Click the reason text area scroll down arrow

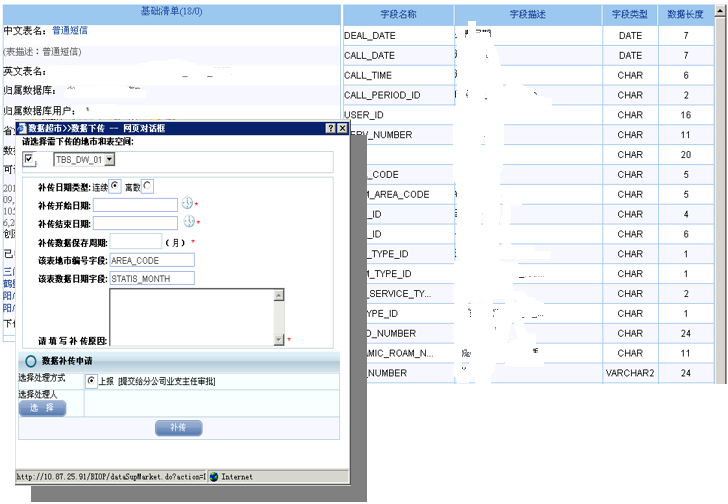[x=279, y=339]
